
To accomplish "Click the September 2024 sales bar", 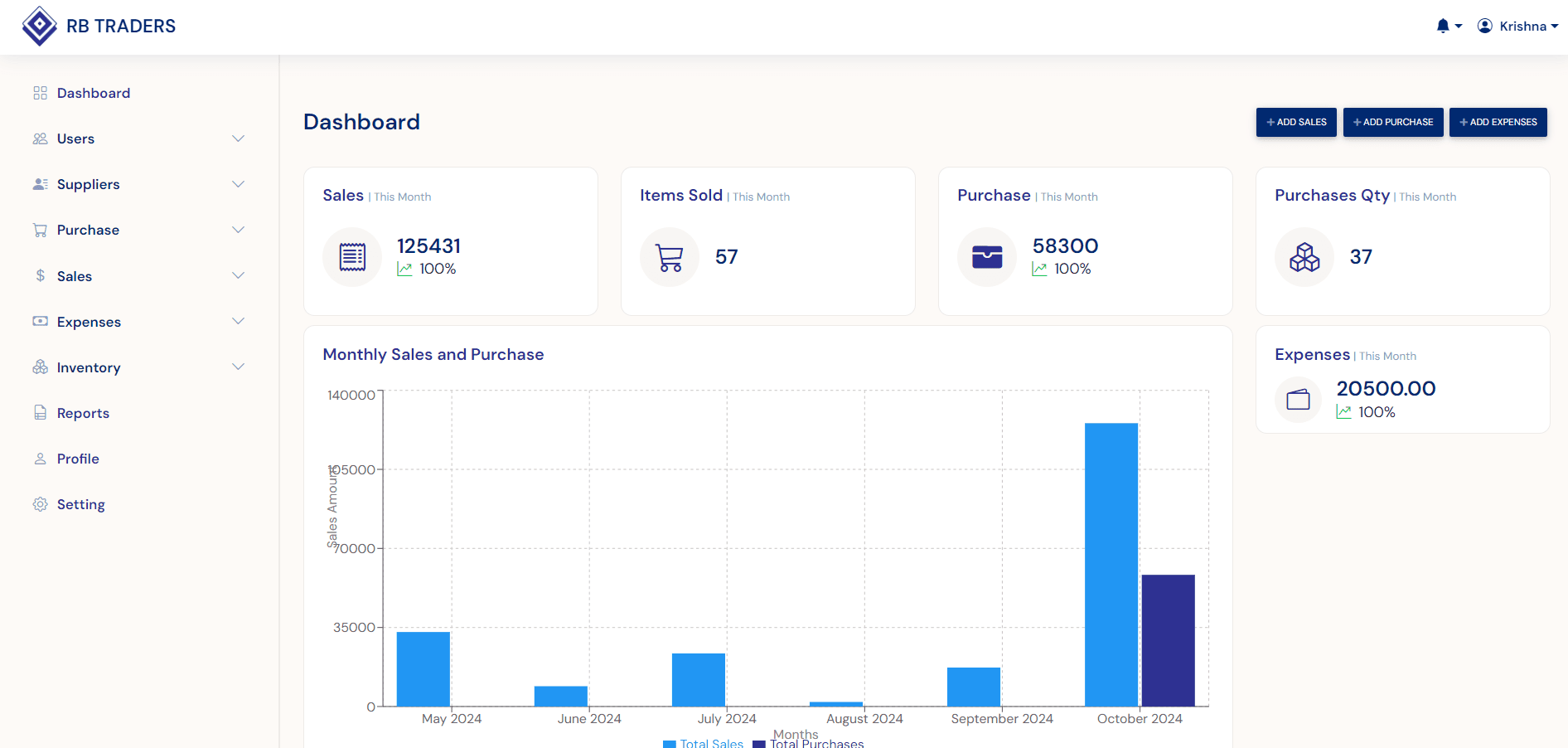I will [x=974, y=687].
